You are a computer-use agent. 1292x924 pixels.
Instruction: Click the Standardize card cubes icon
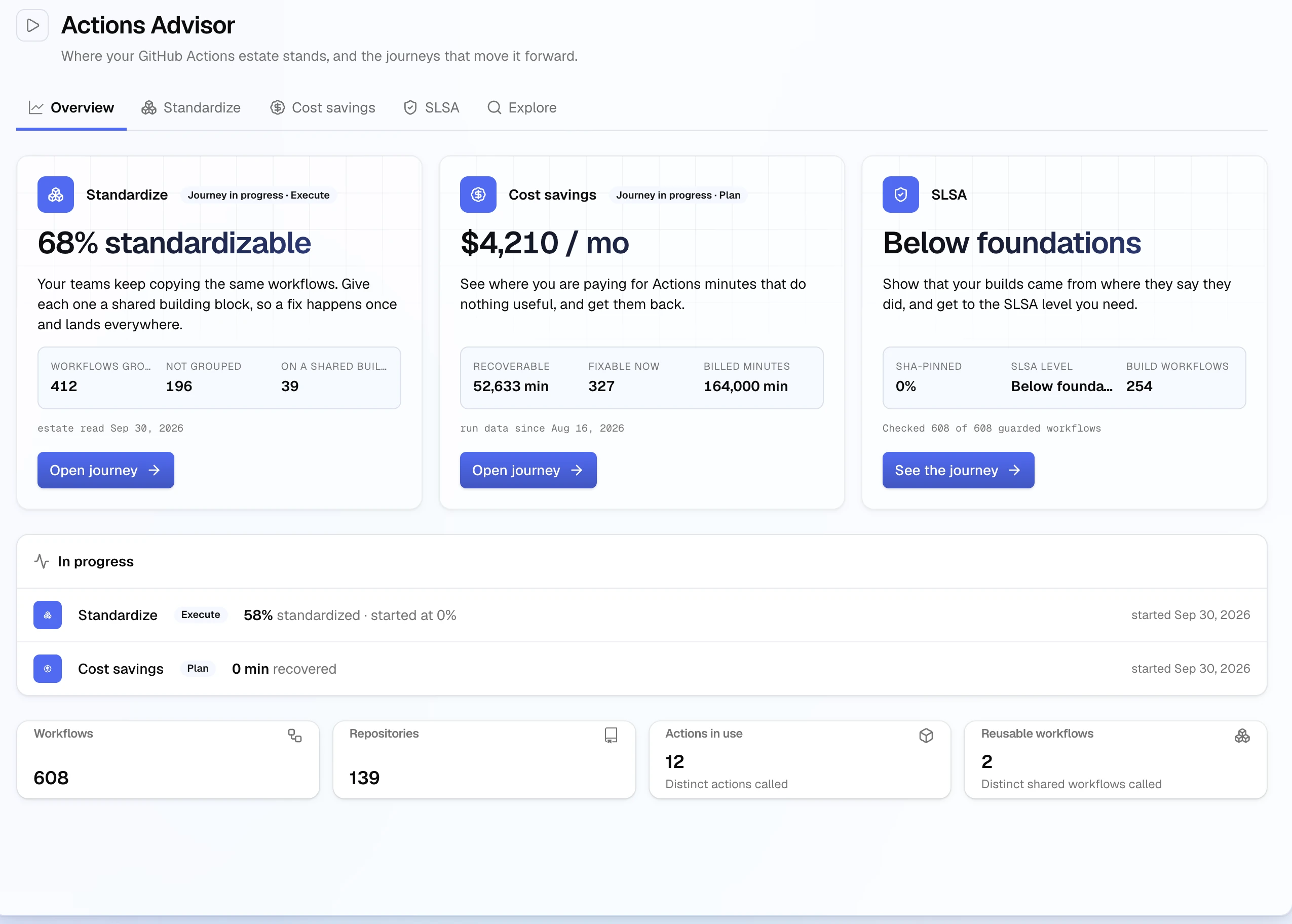pyautogui.click(x=56, y=195)
